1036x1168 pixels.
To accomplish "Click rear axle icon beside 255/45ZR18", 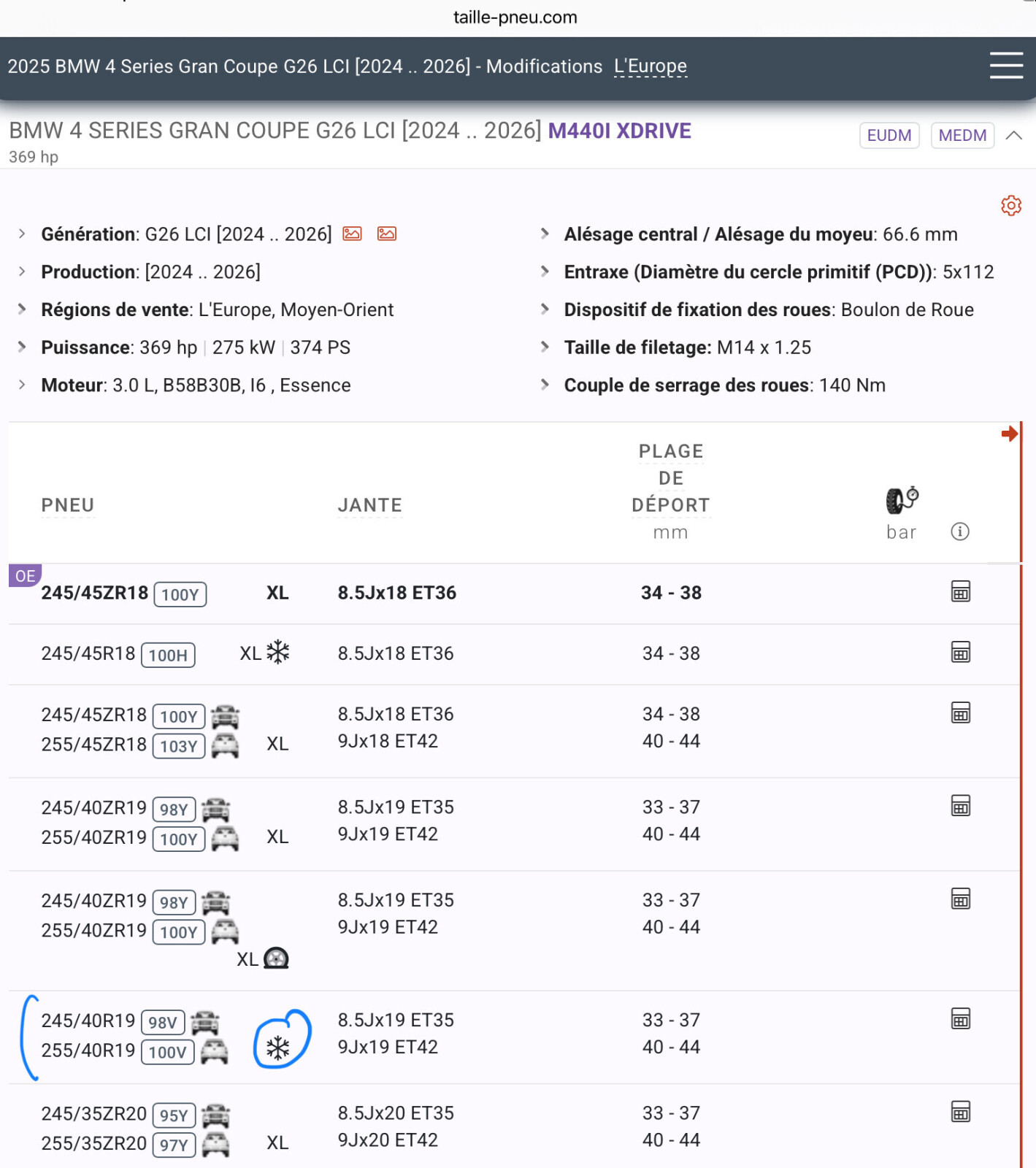I will 225,746.
